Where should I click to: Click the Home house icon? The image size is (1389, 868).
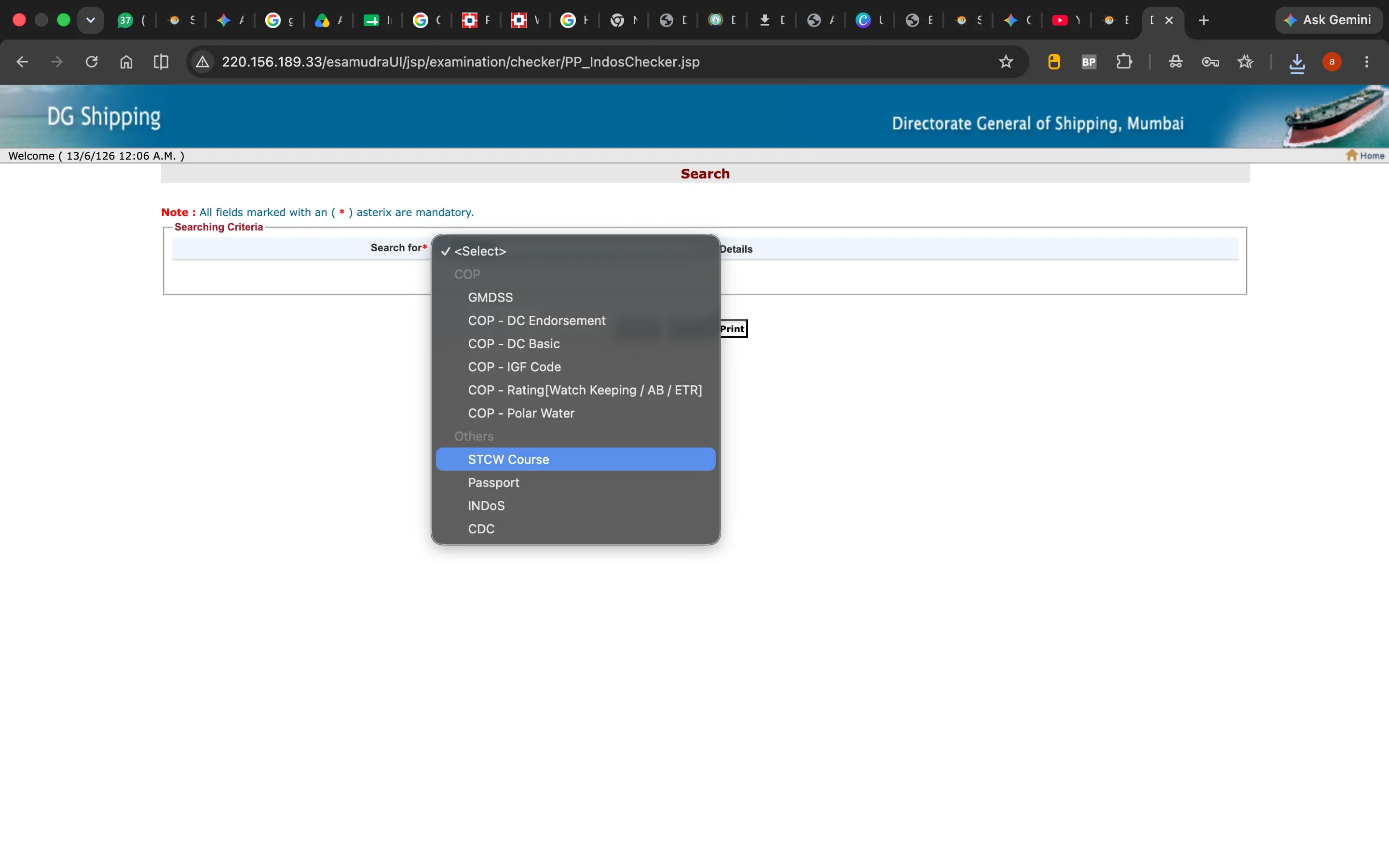click(1352, 155)
